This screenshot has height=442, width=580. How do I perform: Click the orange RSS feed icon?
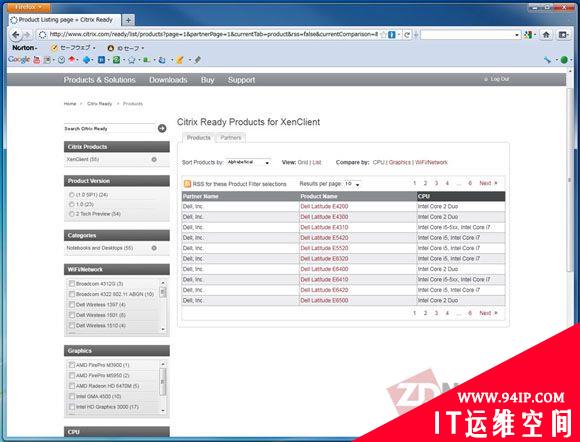click(188, 184)
